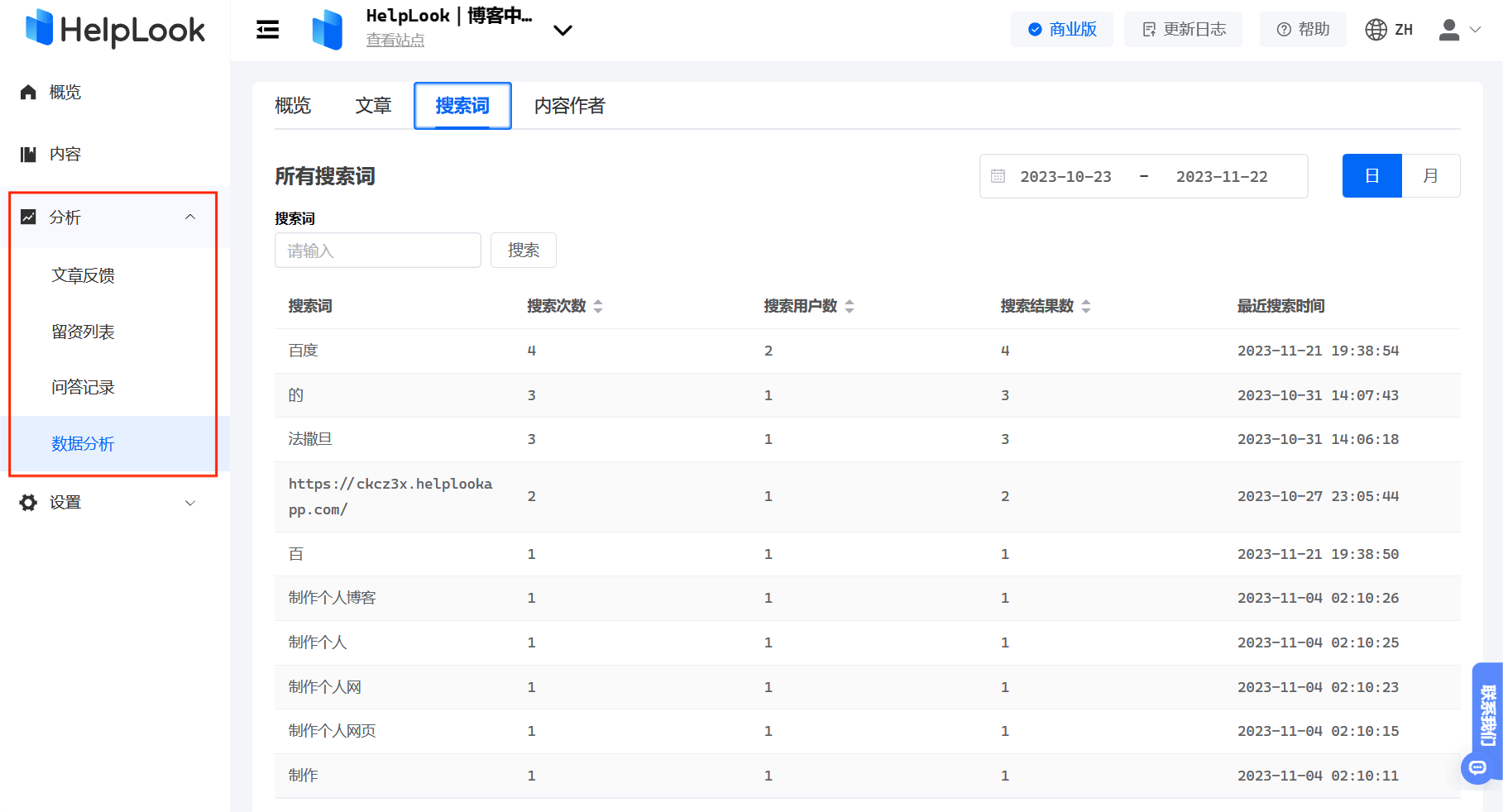This screenshot has width=1503, height=812.
Task: Click the https://ckcz3x.helplookapp.com/ search term
Action: pyautogui.click(x=390, y=496)
